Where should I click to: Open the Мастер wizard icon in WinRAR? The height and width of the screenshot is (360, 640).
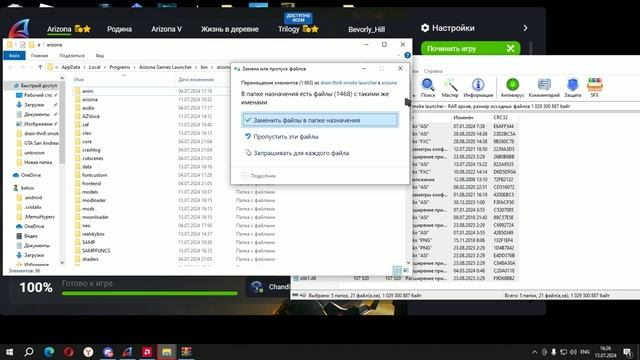[x=450, y=87]
